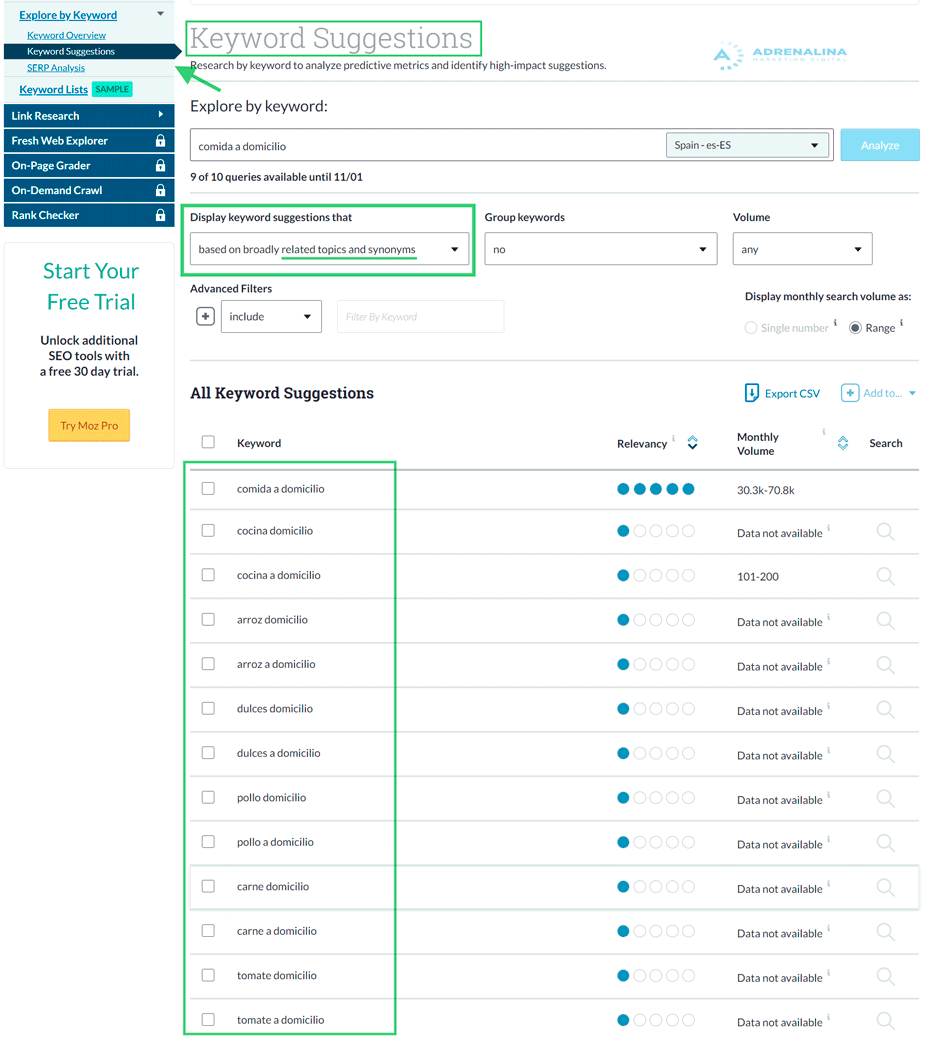Screen dimensions: 940x1041
Task: Expand the Group keywords dropdown
Action: pyautogui.click(x=600, y=248)
